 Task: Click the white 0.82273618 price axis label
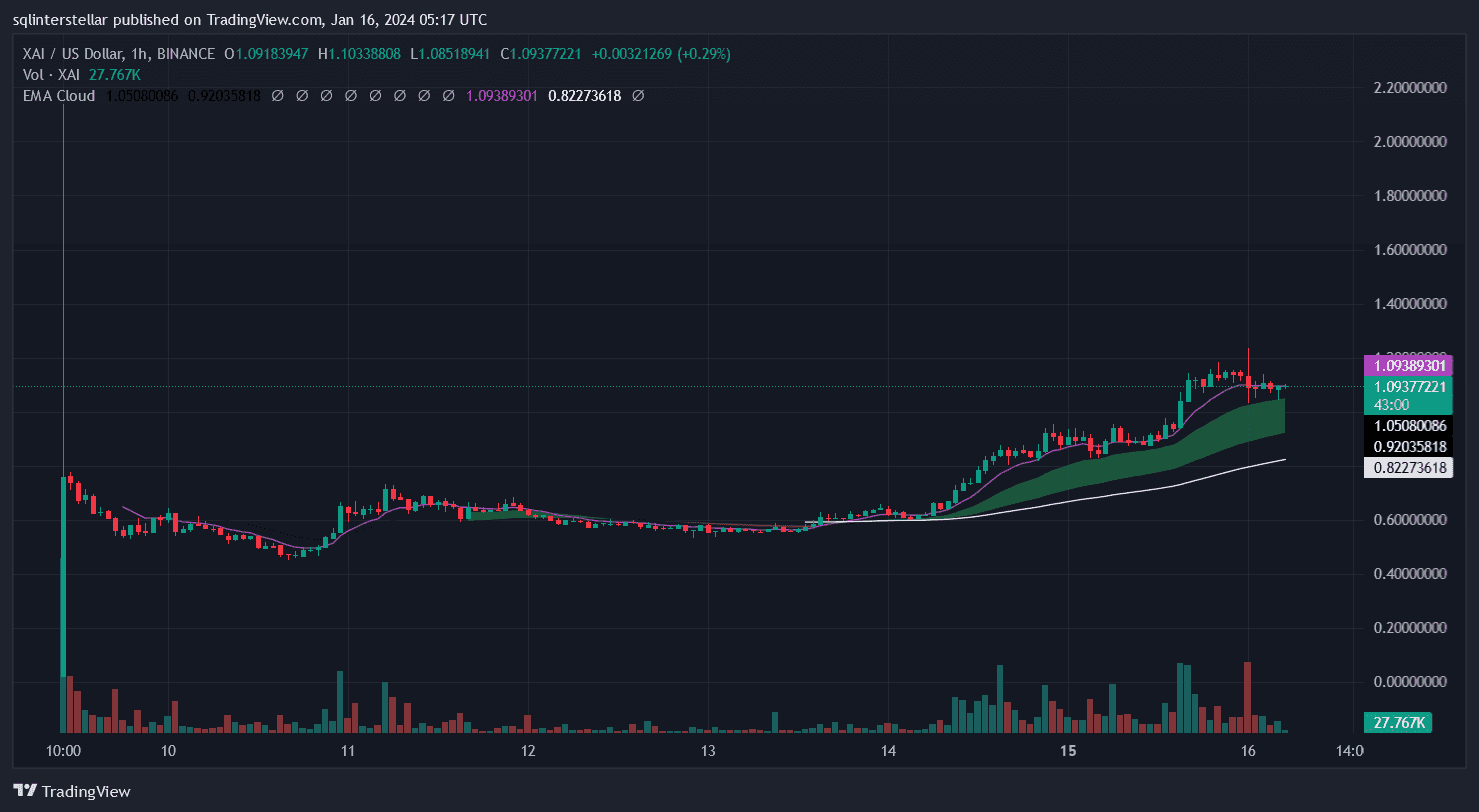(x=1407, y=467)
